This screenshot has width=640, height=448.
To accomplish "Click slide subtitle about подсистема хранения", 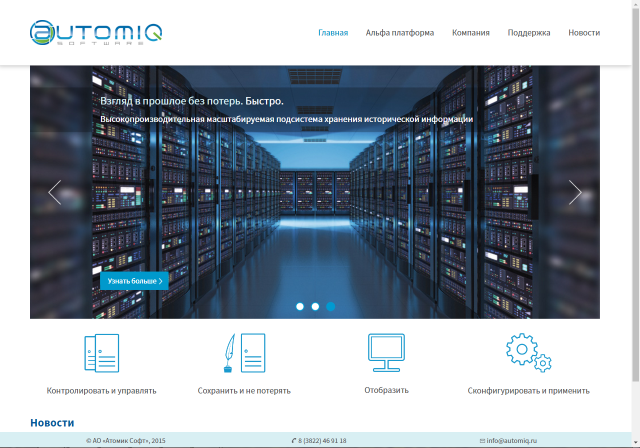I will [287, 119].
